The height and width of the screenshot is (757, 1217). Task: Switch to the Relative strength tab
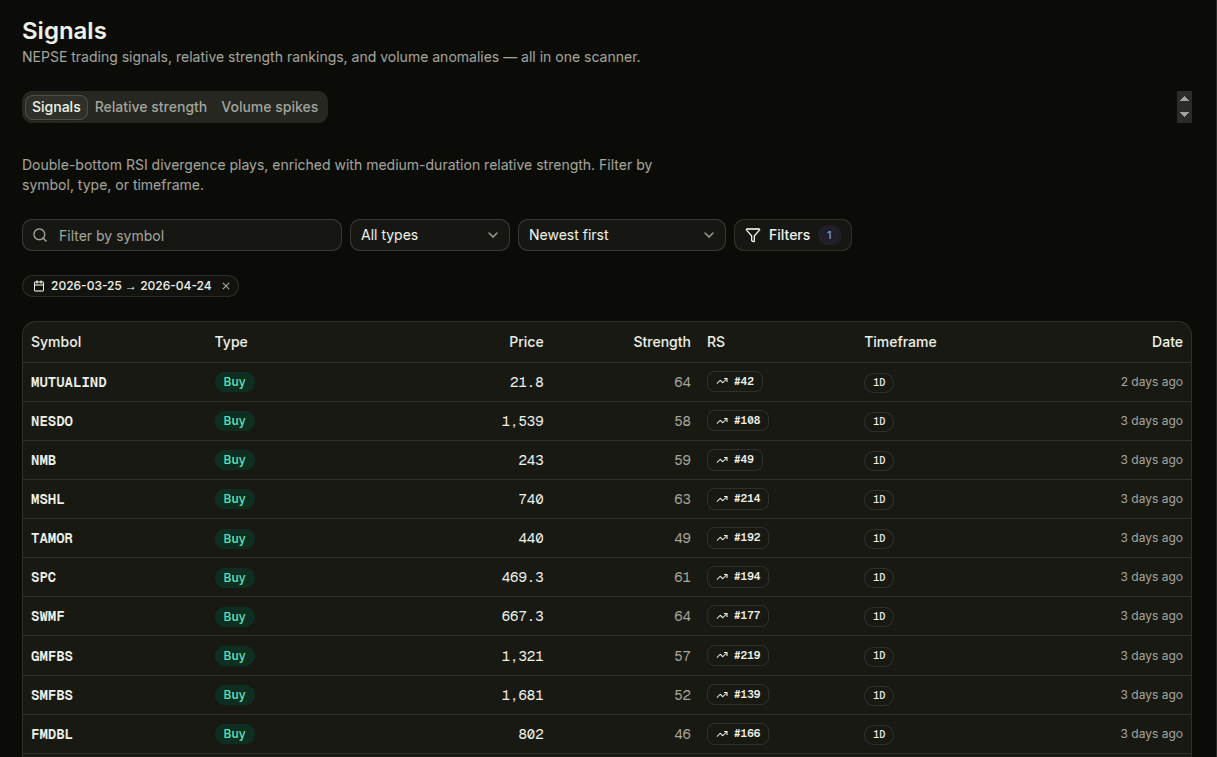(x=150, y=106)
